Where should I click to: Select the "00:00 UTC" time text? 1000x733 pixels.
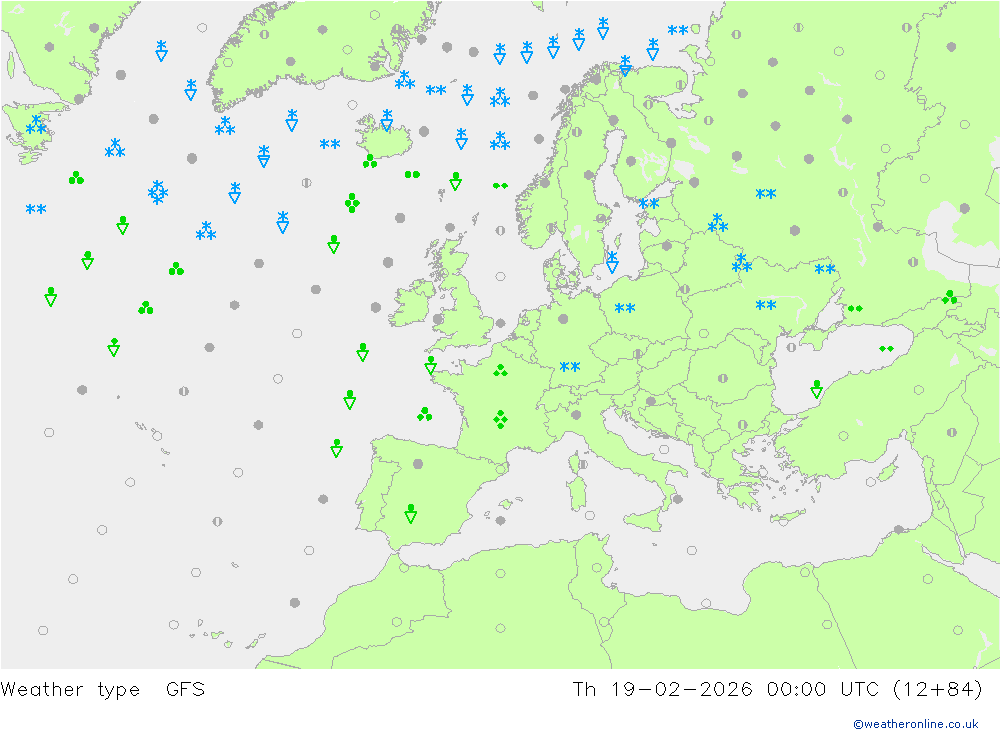(x=823, y=689)
